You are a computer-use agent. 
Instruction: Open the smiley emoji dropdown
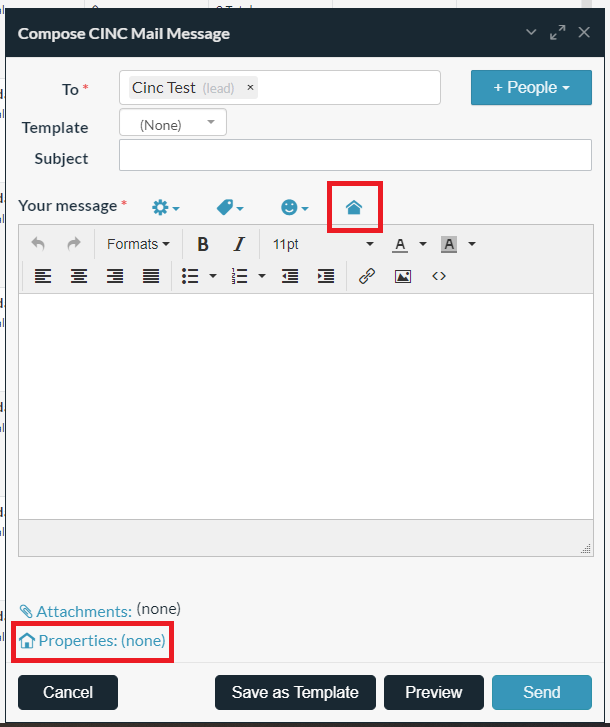[x=294, y=207]
